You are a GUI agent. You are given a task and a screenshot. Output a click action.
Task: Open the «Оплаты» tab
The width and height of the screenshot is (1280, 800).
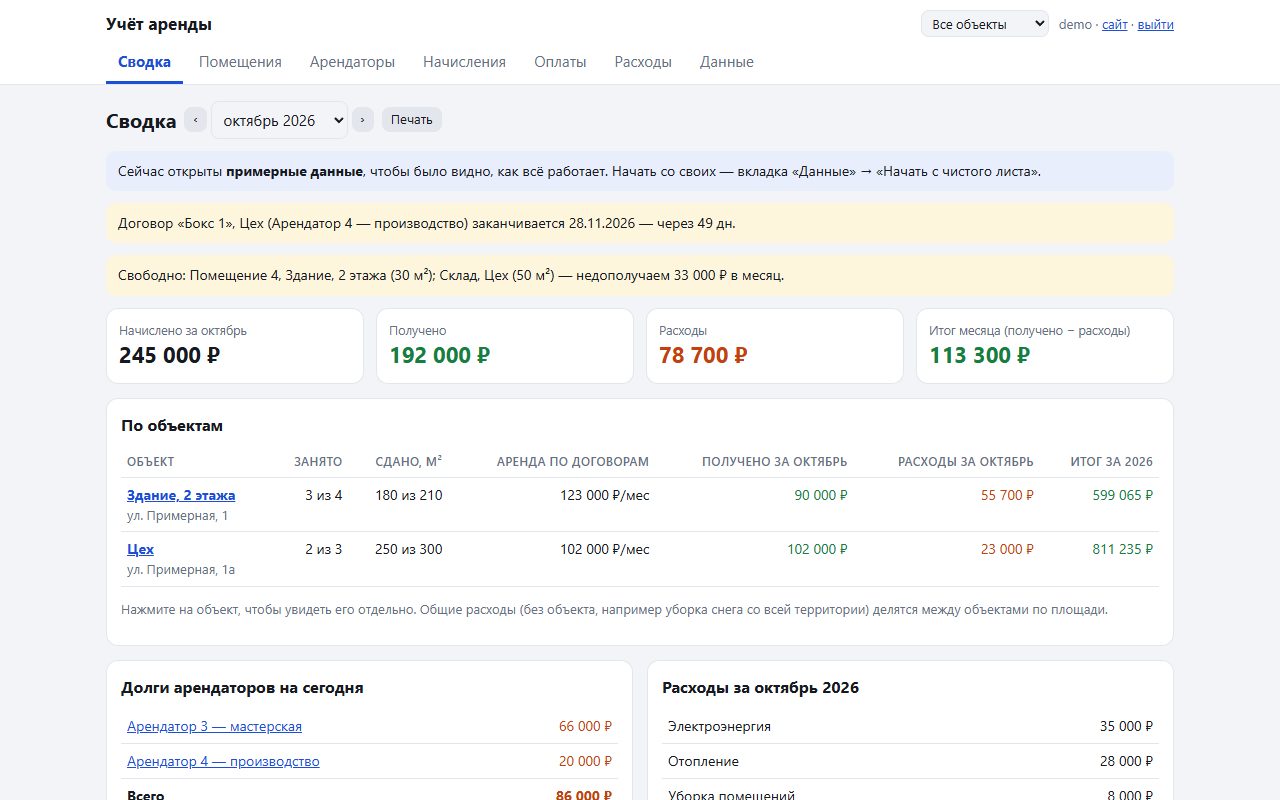tap(560, 62)
